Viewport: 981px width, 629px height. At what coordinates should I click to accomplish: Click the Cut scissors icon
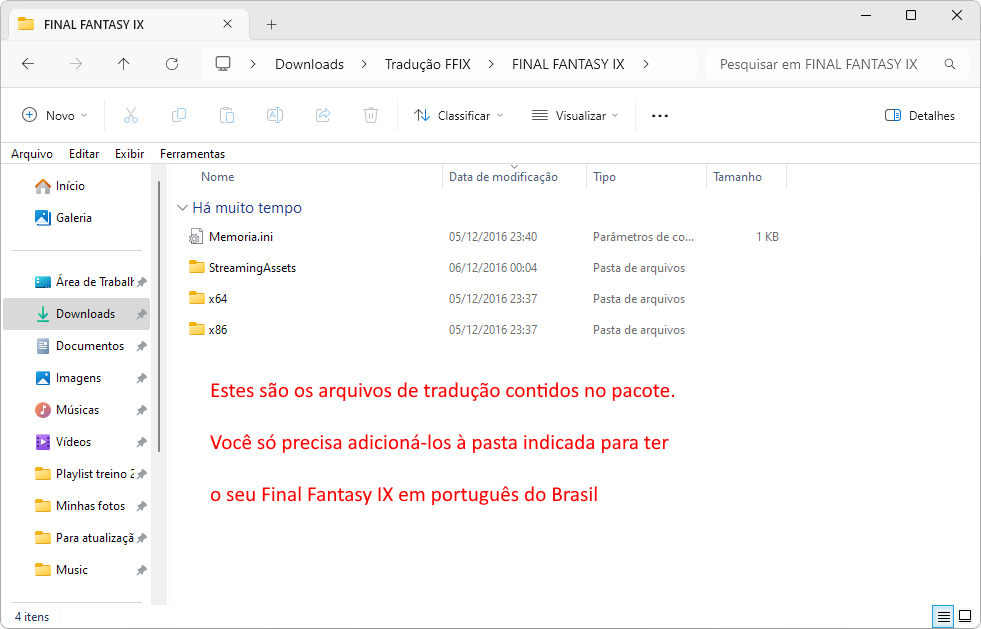tap(131, 115)
